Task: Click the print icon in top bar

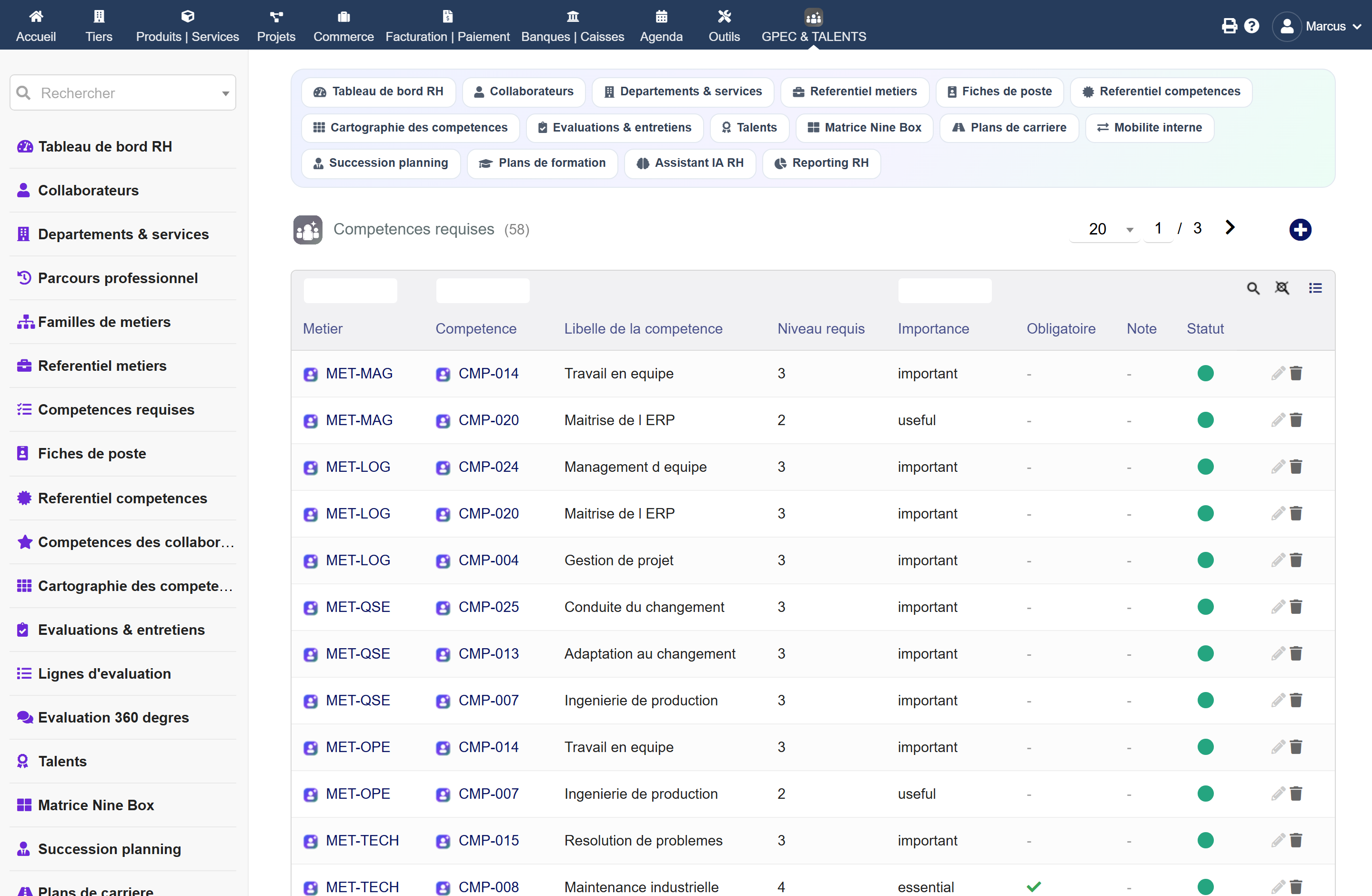Action: pos(1229,26)
